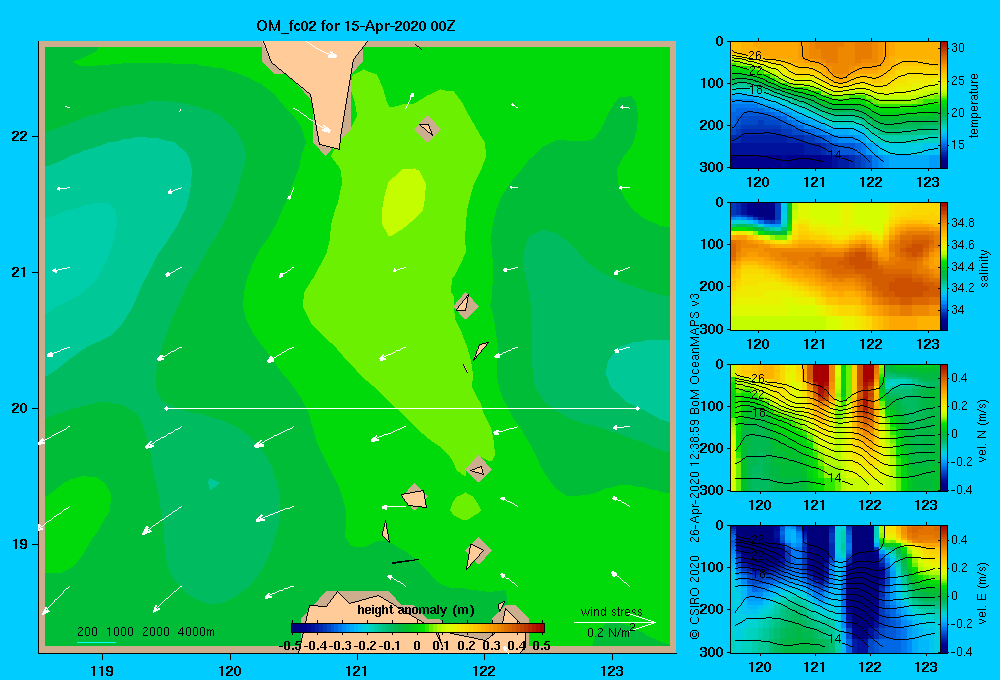Image resolution: width=1000 pixels, height=680 pixels.
Task: Click the 'temperature' axis label
Action: [x=974, y=105]
